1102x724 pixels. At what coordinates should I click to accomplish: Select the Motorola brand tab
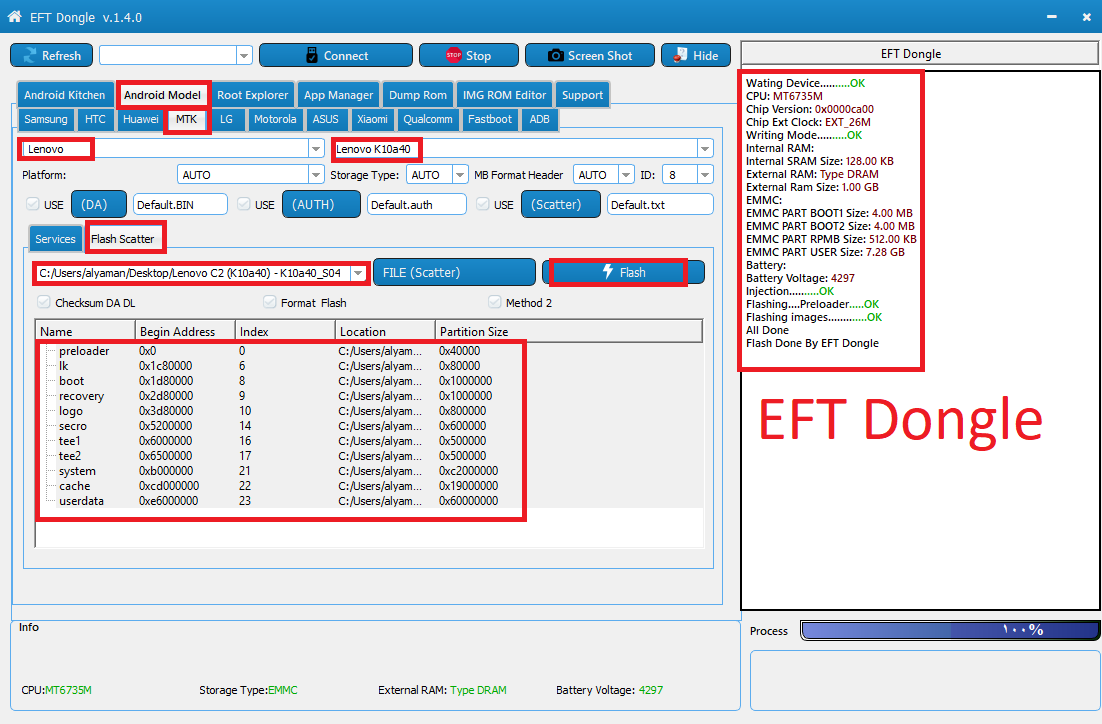[x=275, y=119]
